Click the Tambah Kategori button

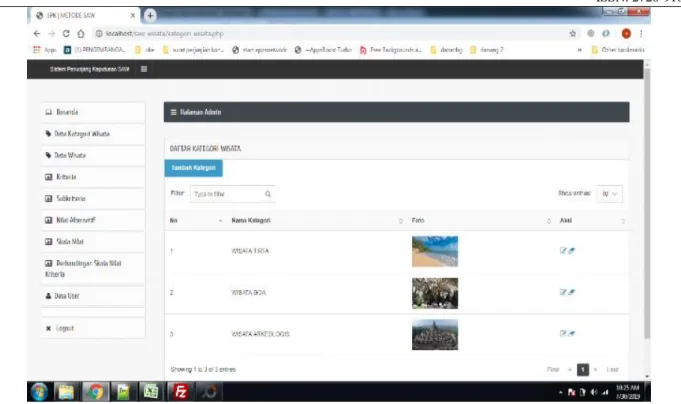[194, 168]
